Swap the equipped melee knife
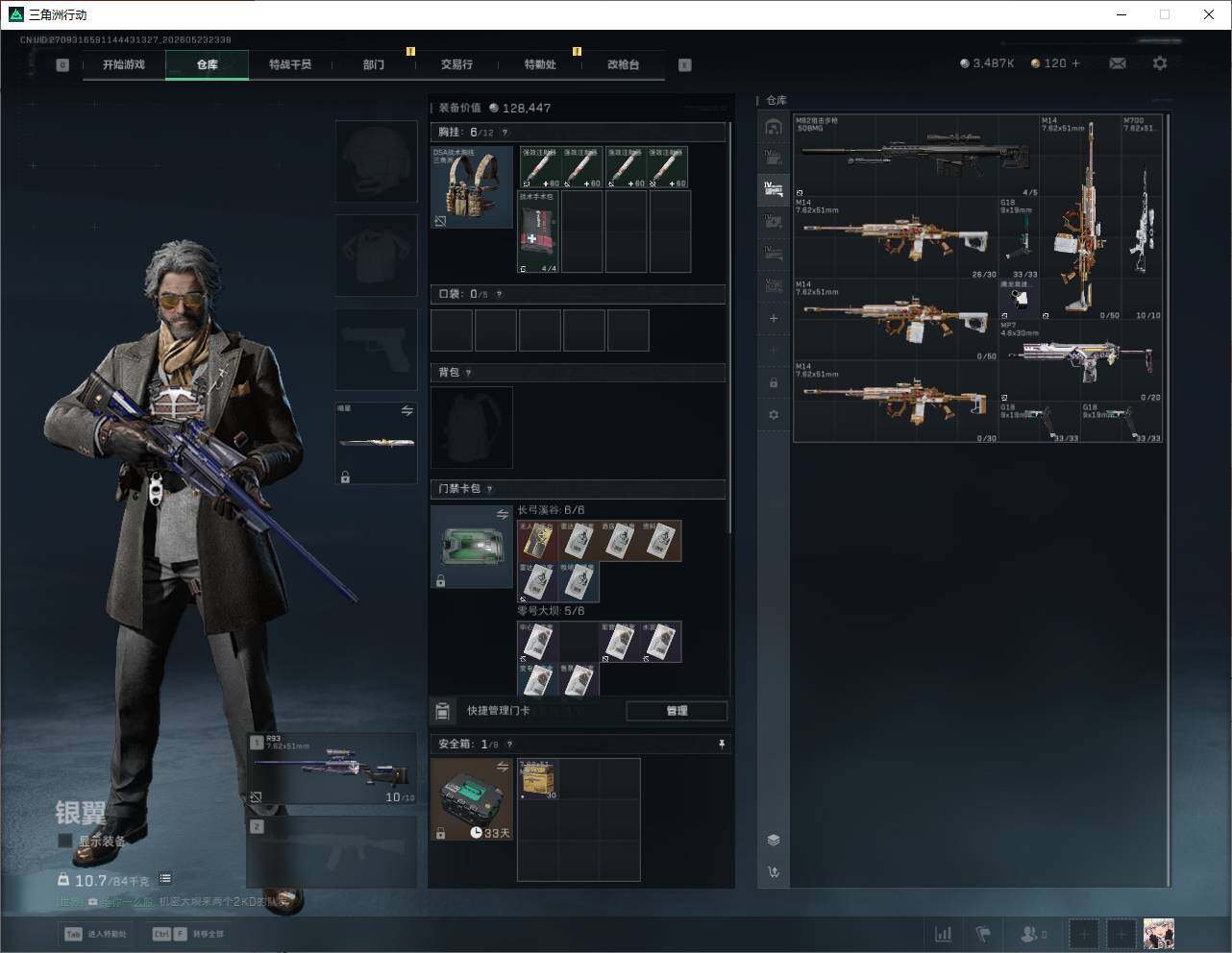Viewport: 1232px width, 953px height. click(407, 411)
